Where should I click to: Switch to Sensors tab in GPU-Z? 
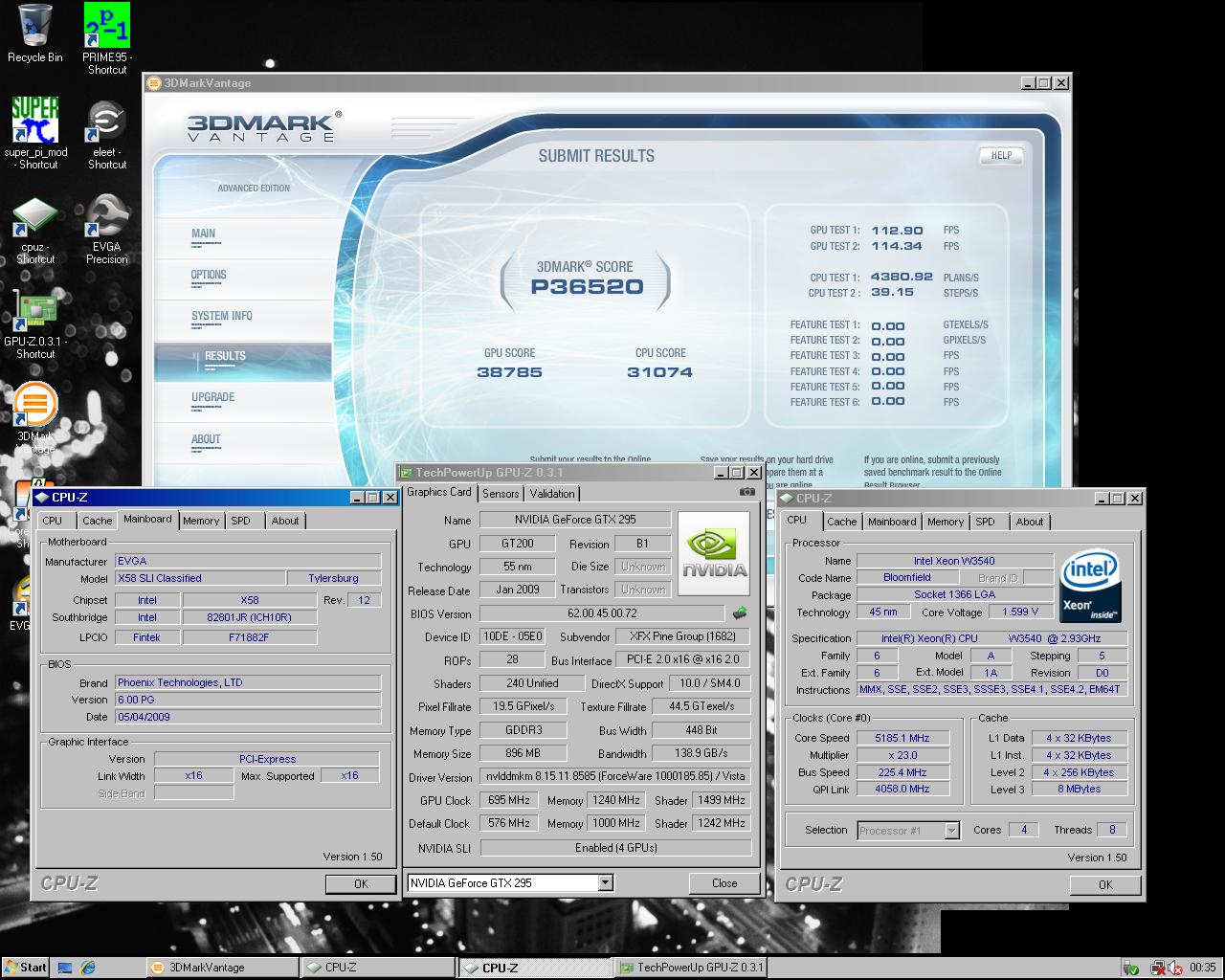(501, 493)
